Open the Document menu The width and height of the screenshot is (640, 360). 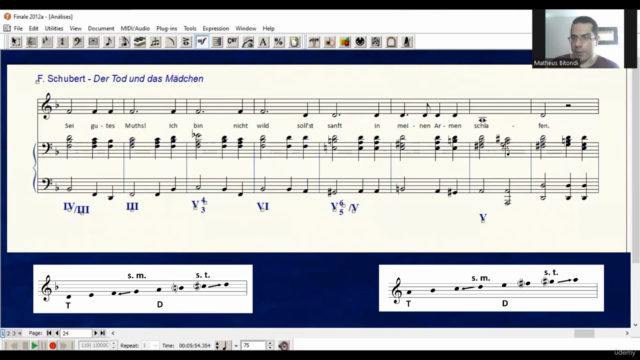[101, 28]
